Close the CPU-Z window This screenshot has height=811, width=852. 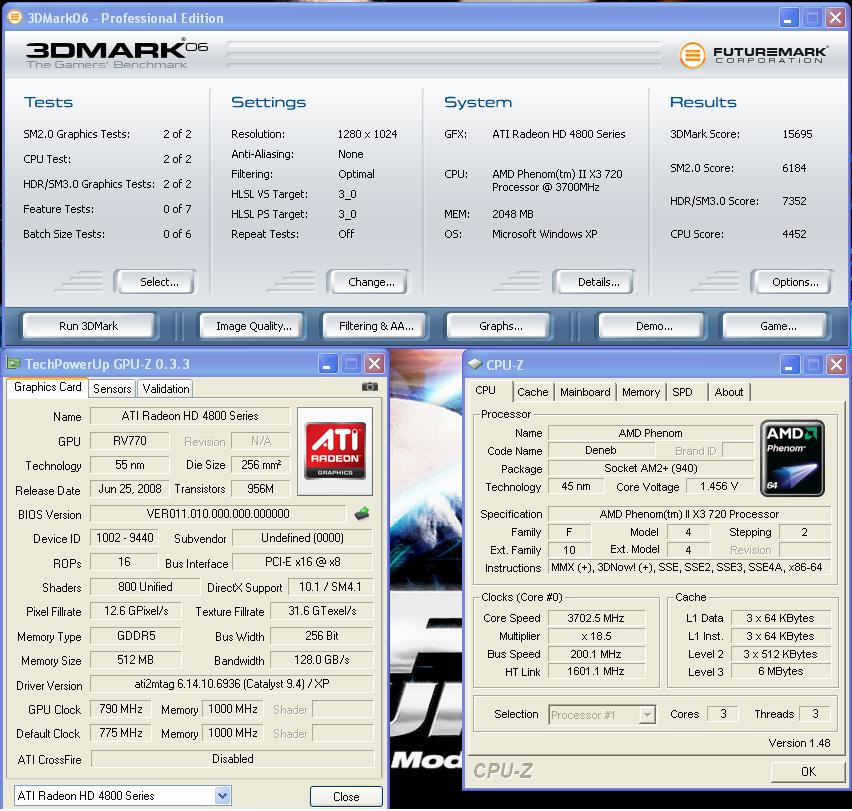click(x=836, y=364)
